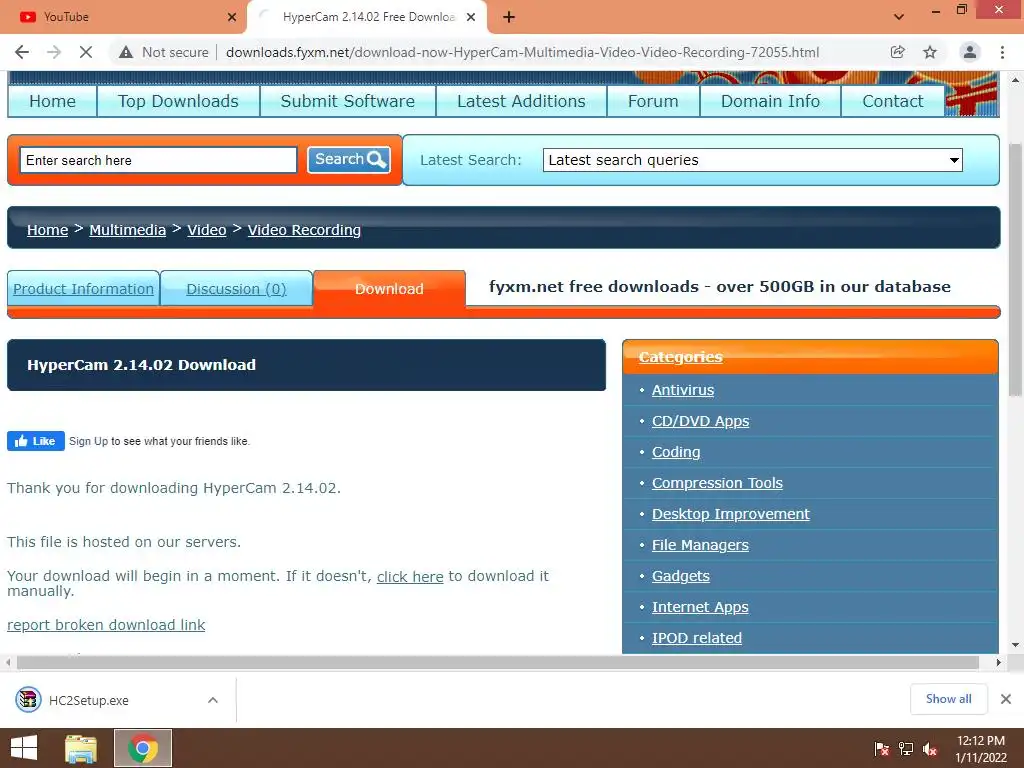
Task: Open Internet Apps category
Action: click(700, 607)
